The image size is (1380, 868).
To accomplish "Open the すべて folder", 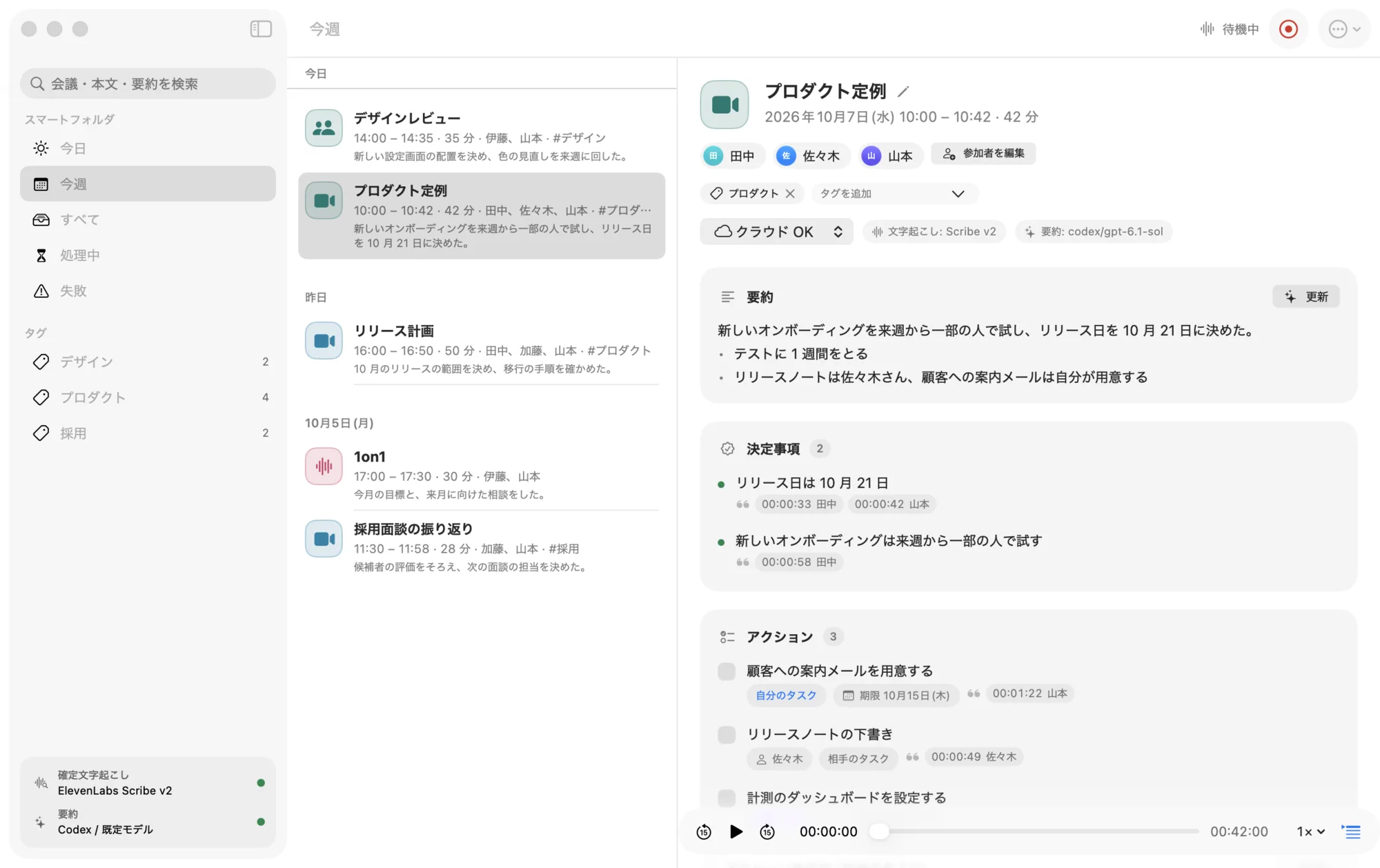I will [148, 219].
